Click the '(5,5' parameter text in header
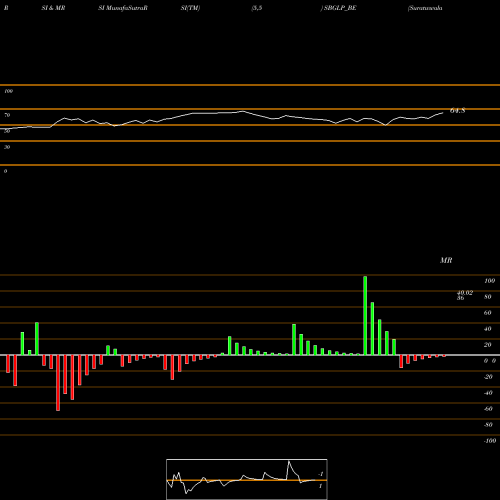This screenshot has width=500, height=500. click(x=257, y=8)
